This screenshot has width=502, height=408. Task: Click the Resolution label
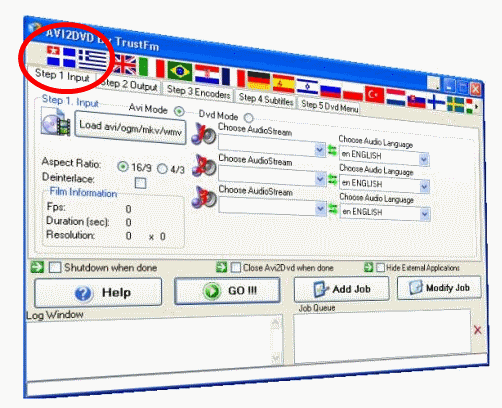pos(70,235)
